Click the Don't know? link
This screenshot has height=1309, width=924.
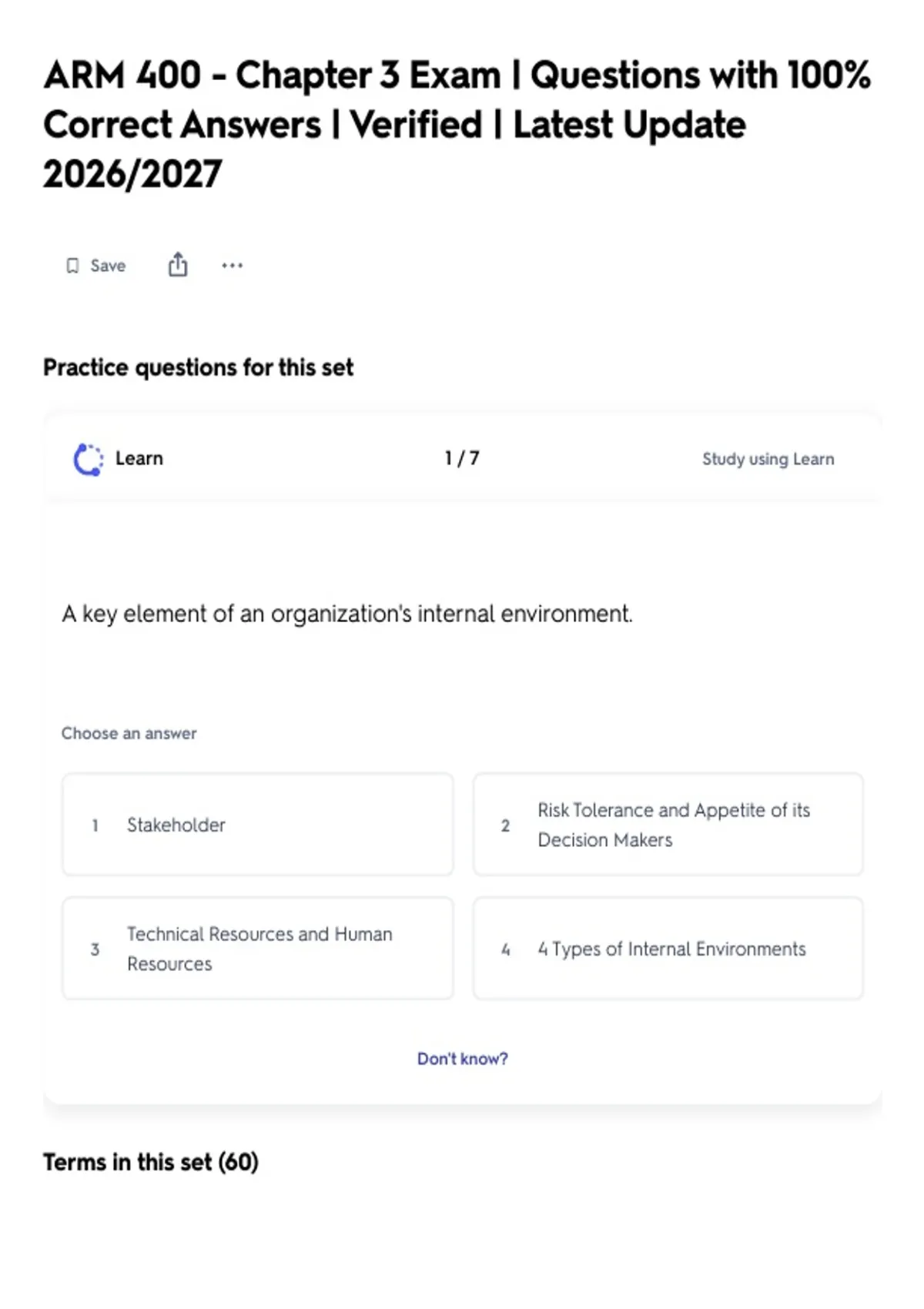point(462,1059)
